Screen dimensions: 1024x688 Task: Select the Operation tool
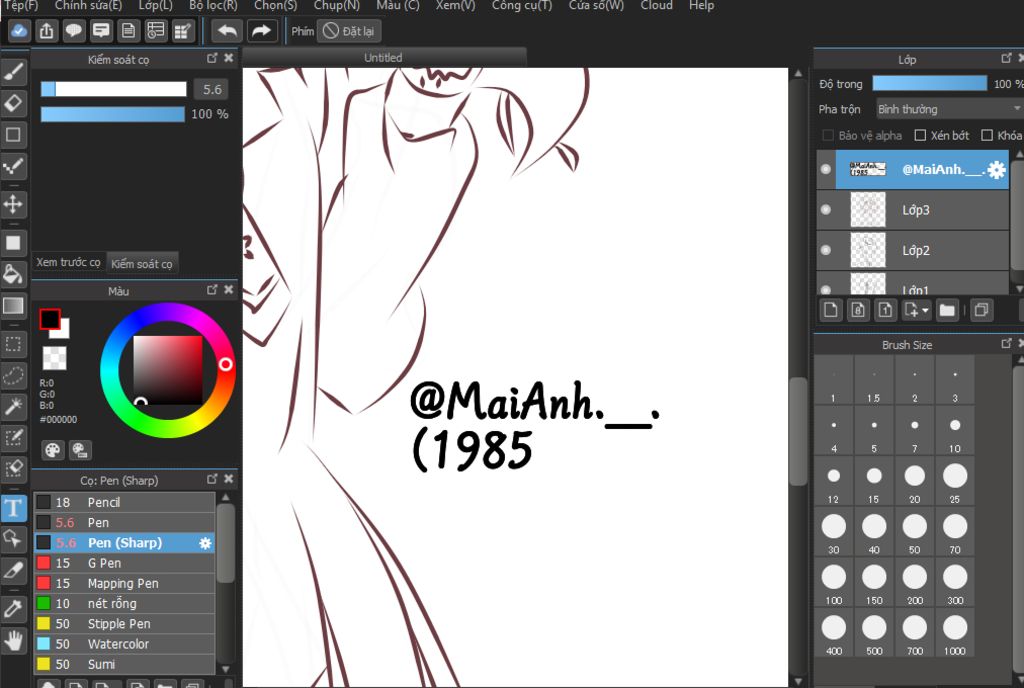14,539
